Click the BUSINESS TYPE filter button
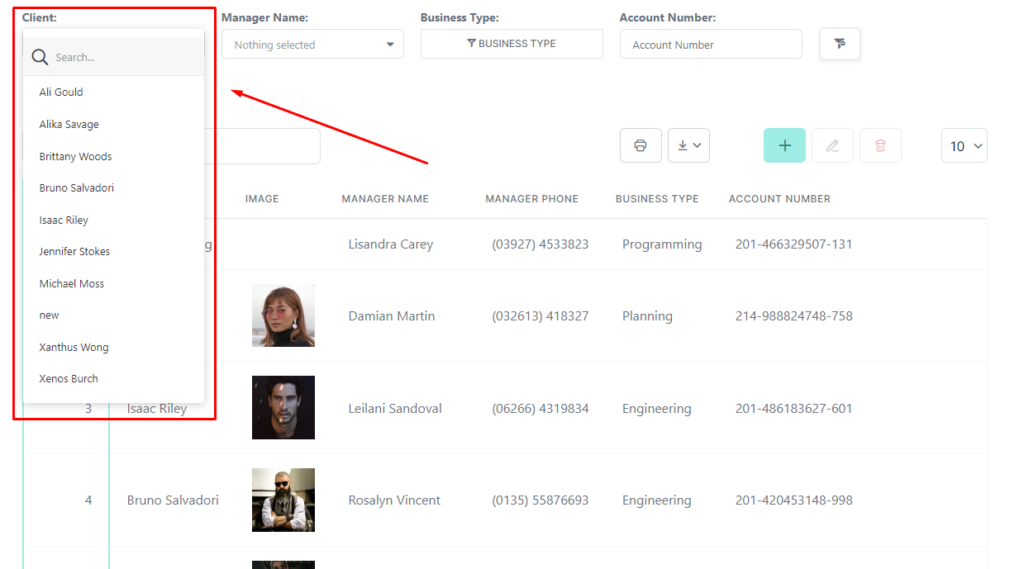This screenshot has height=569, width=1024. click(x=511, y=44)
